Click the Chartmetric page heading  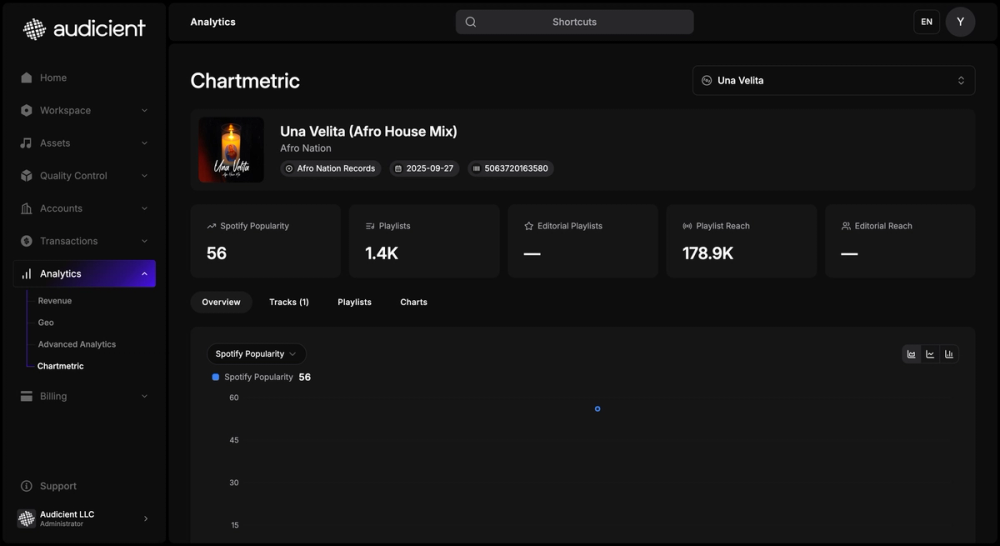pos(245,81)
